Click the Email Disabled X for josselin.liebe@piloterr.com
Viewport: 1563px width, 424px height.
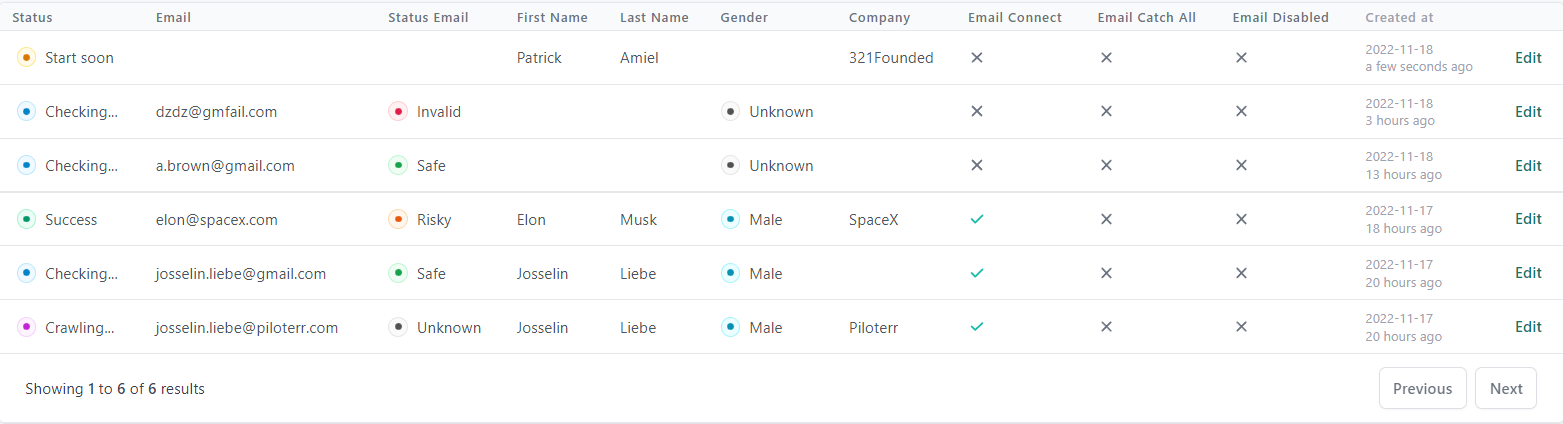pyautogui.click(x=1241, y=327)
